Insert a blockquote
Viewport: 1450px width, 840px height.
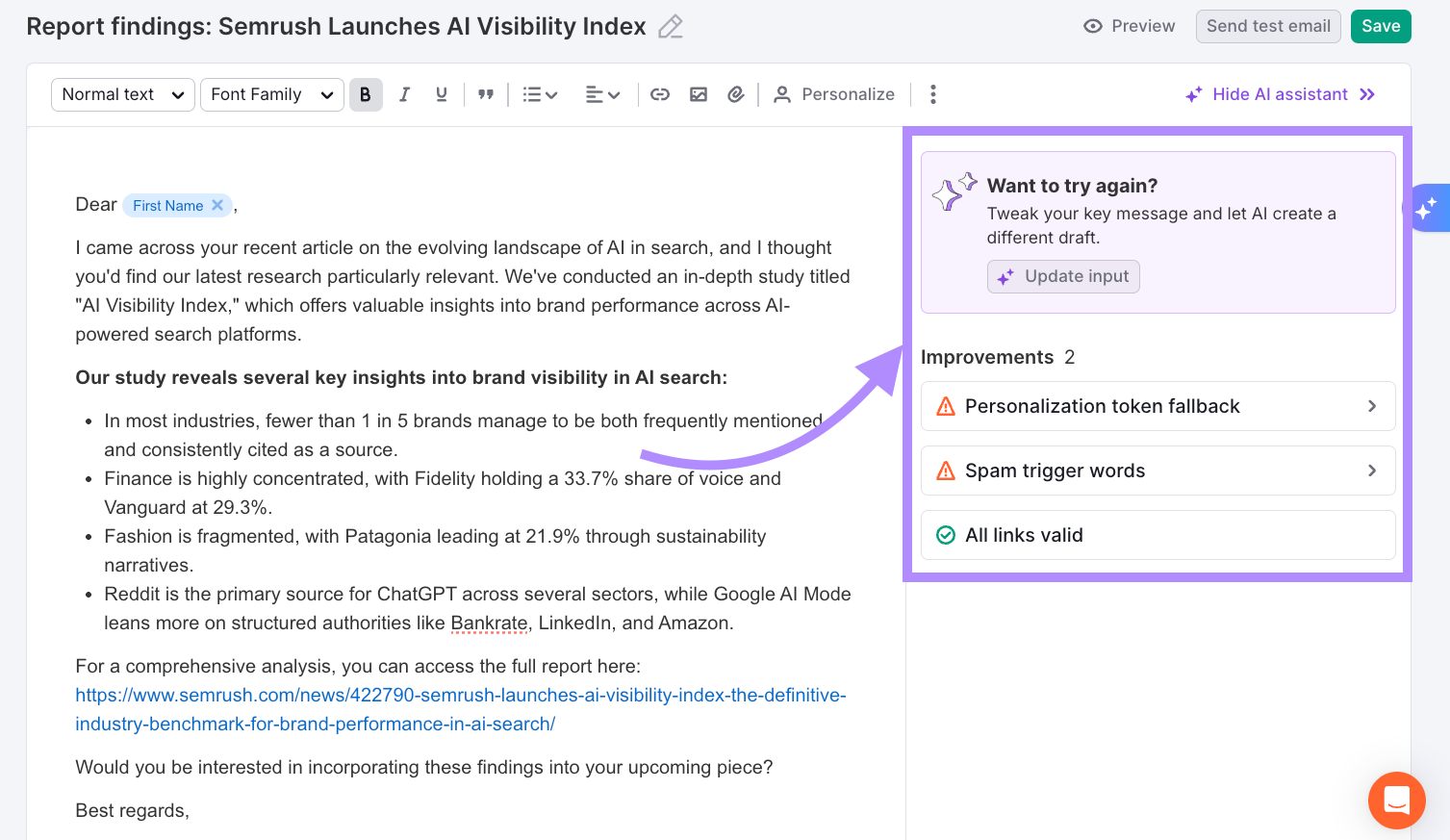[x=486, y=93]
